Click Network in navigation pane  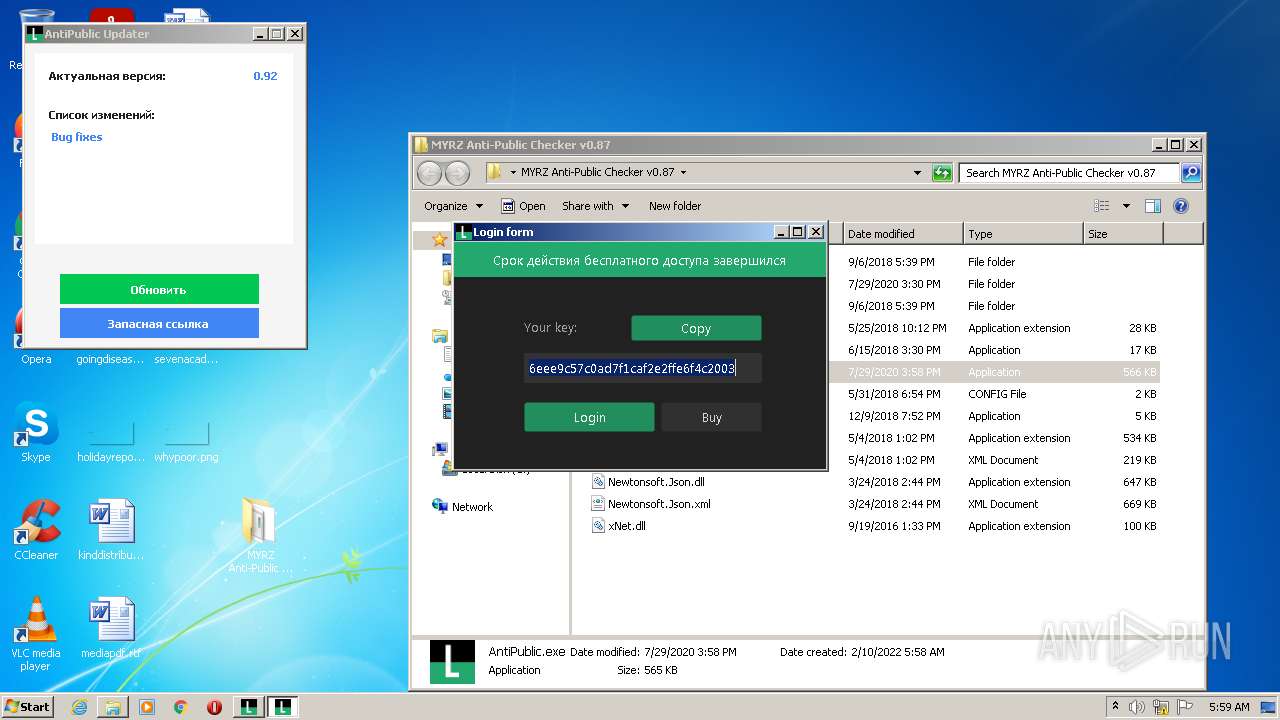pyautogui.click(x=472, y=507)
